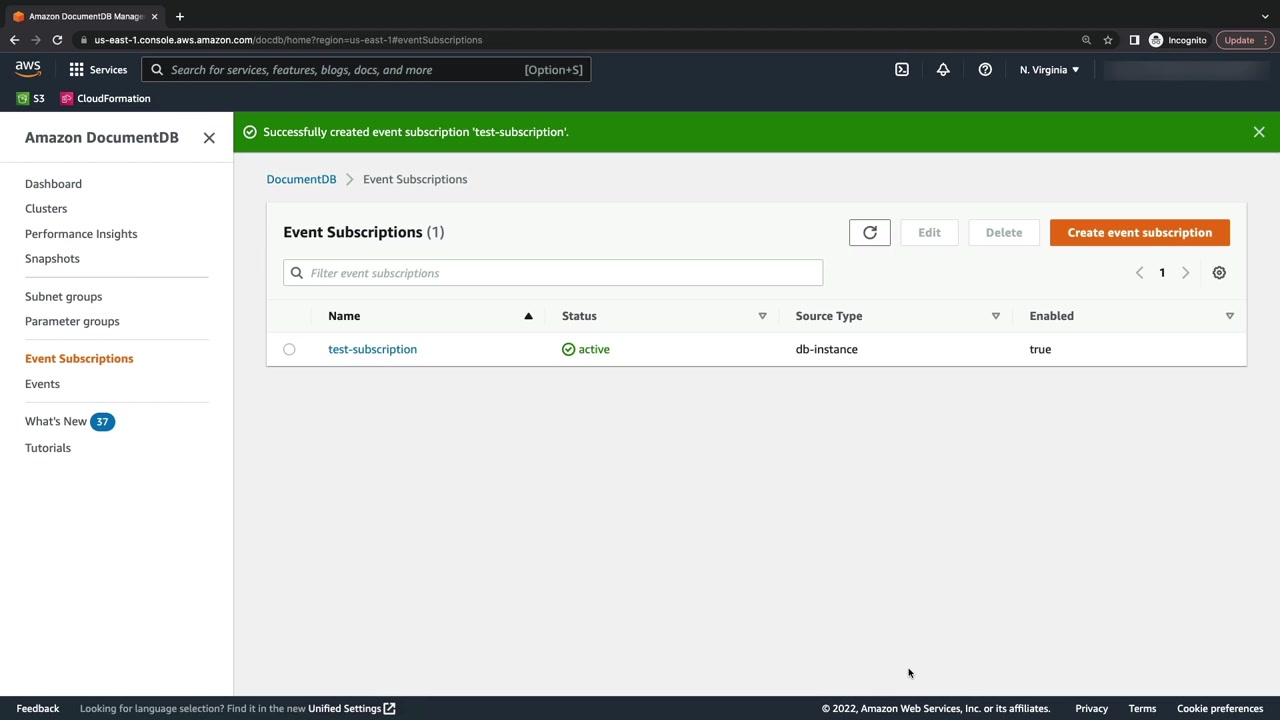Click the active status cell
Viewport: 1280px width, 720px height.
[586, 350]
